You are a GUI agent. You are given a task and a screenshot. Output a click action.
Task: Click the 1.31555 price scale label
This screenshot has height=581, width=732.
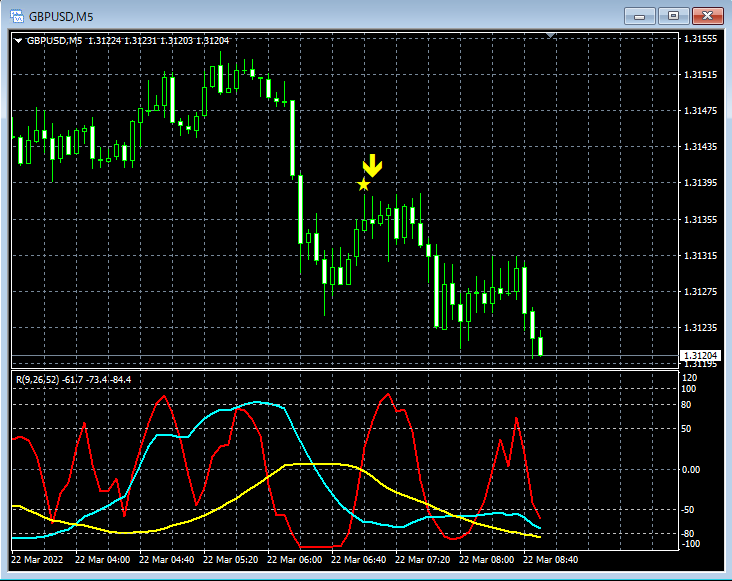[x=700, y=39]
